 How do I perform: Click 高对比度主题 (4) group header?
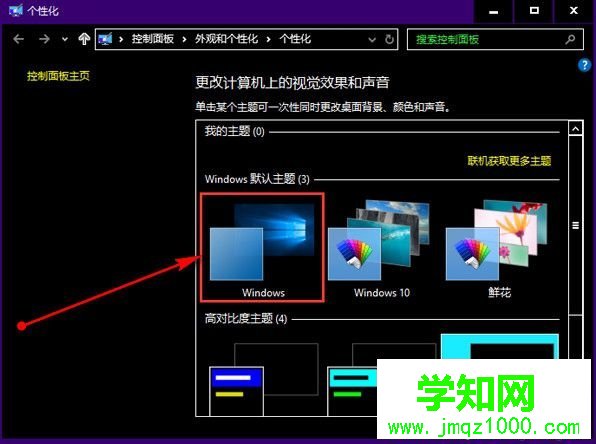[x=246, y=318]
